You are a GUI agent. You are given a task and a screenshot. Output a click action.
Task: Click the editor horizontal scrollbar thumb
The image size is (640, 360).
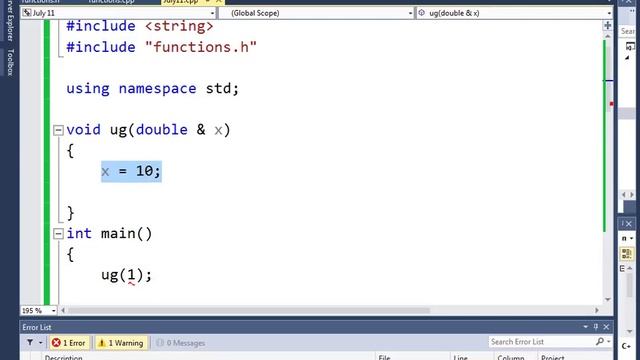coord(249,311)
